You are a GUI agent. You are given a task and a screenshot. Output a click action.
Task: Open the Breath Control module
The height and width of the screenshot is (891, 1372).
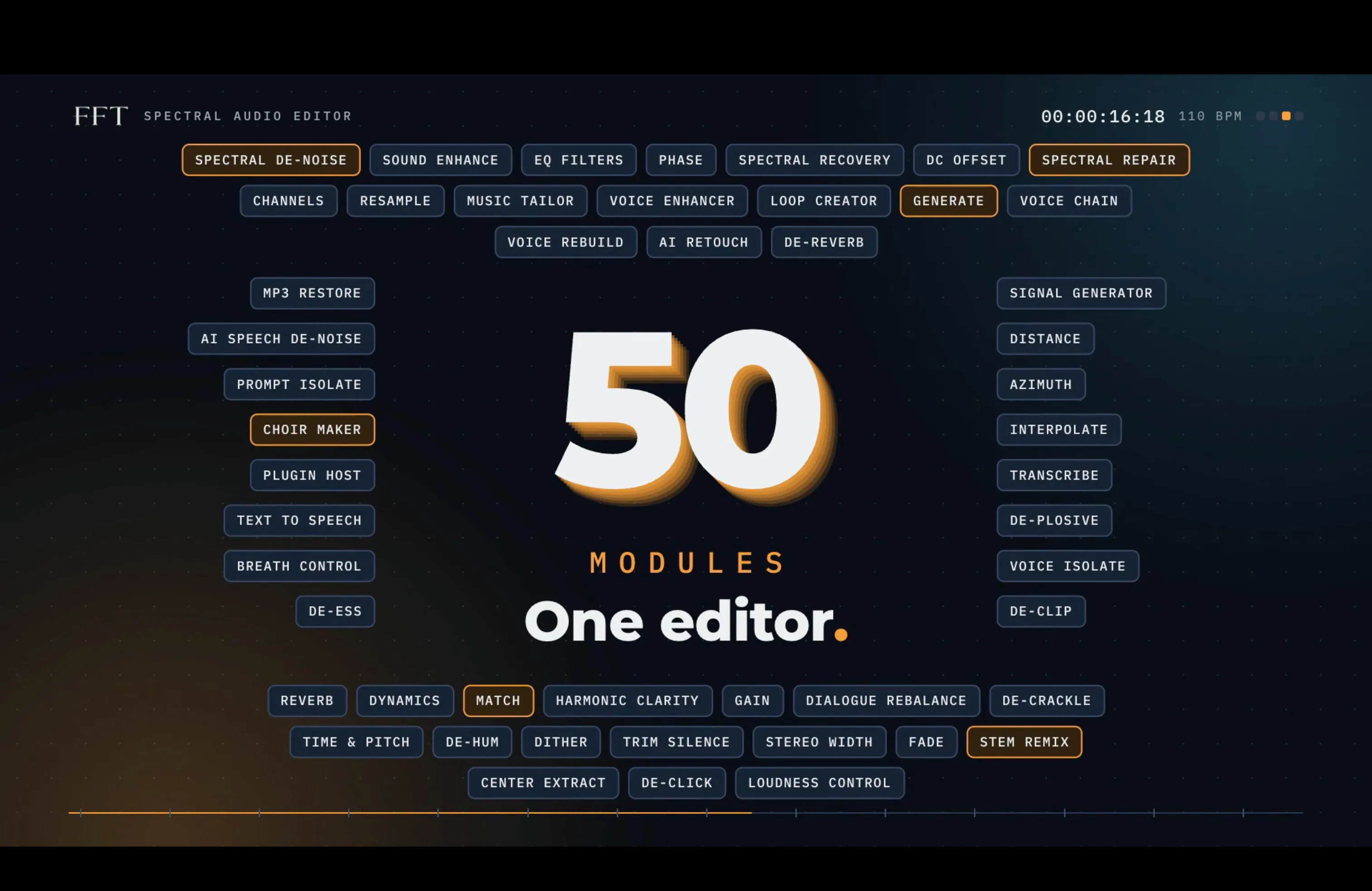[x=299, y=566]
